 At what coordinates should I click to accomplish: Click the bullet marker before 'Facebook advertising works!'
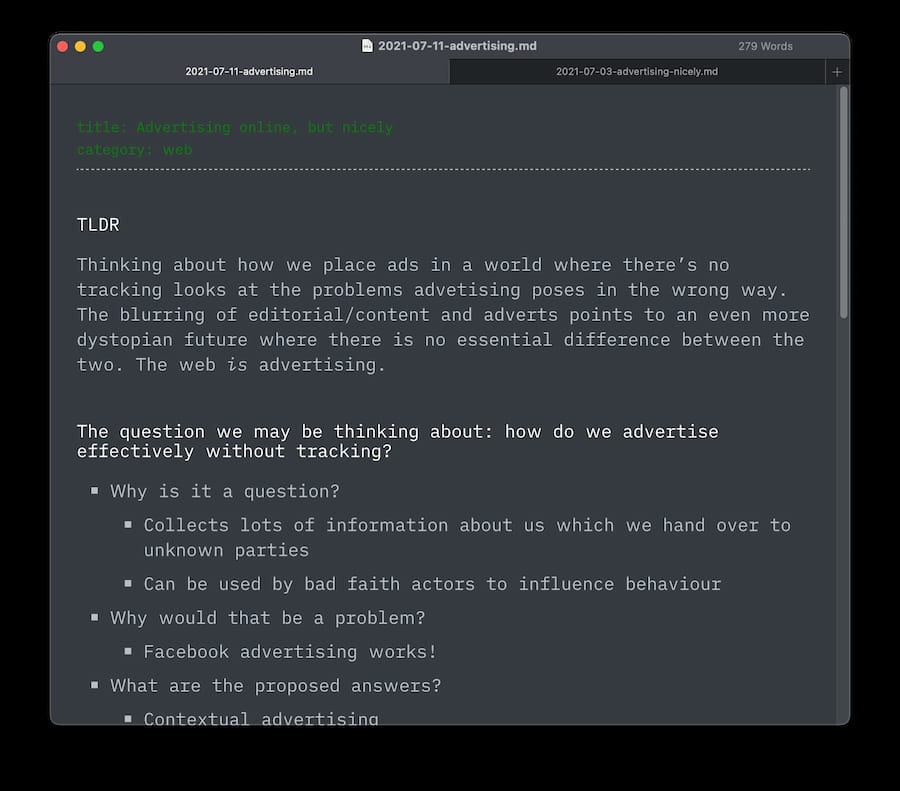click(128, 651)
